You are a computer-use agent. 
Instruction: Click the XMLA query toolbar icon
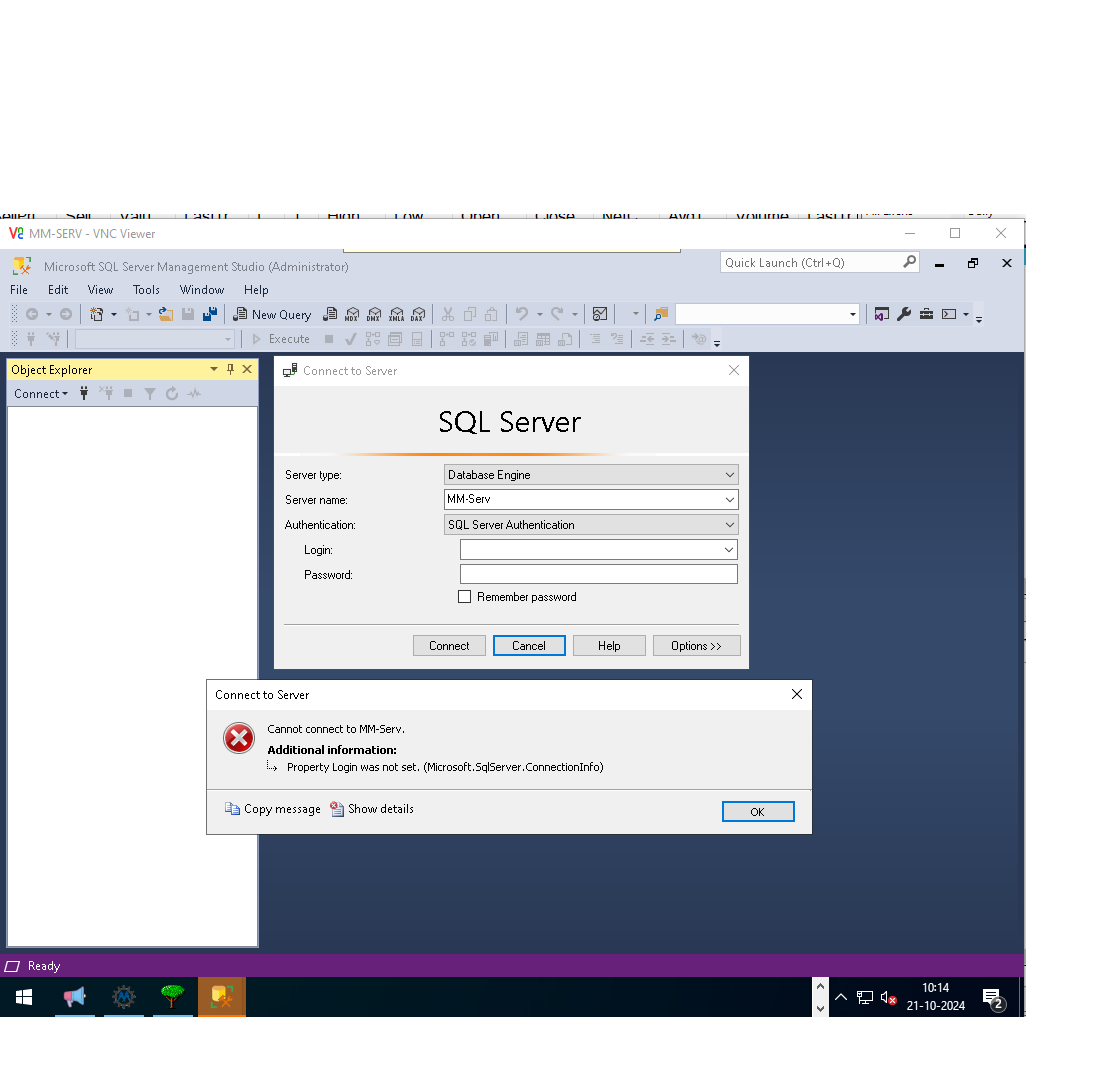396,314
